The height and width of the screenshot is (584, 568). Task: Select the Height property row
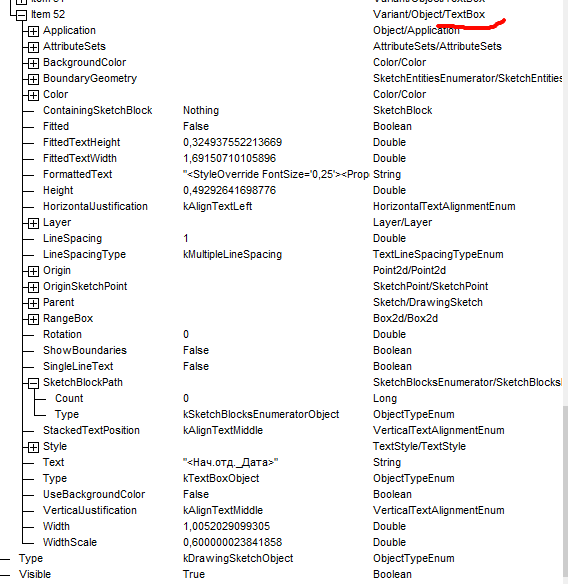[58, 191]
